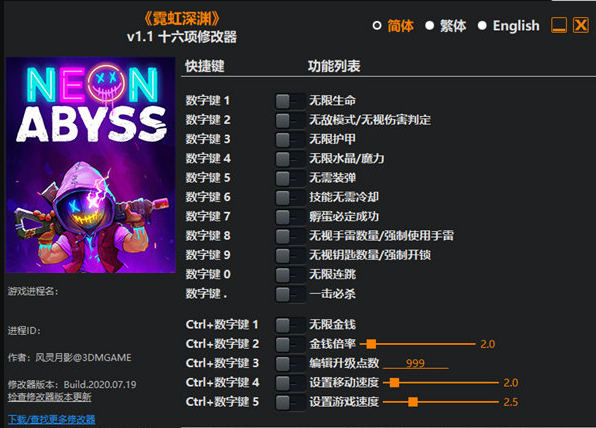596x428 pixels.
Task: Enable 无需装弹 toggle
Action: click(290, 178)
